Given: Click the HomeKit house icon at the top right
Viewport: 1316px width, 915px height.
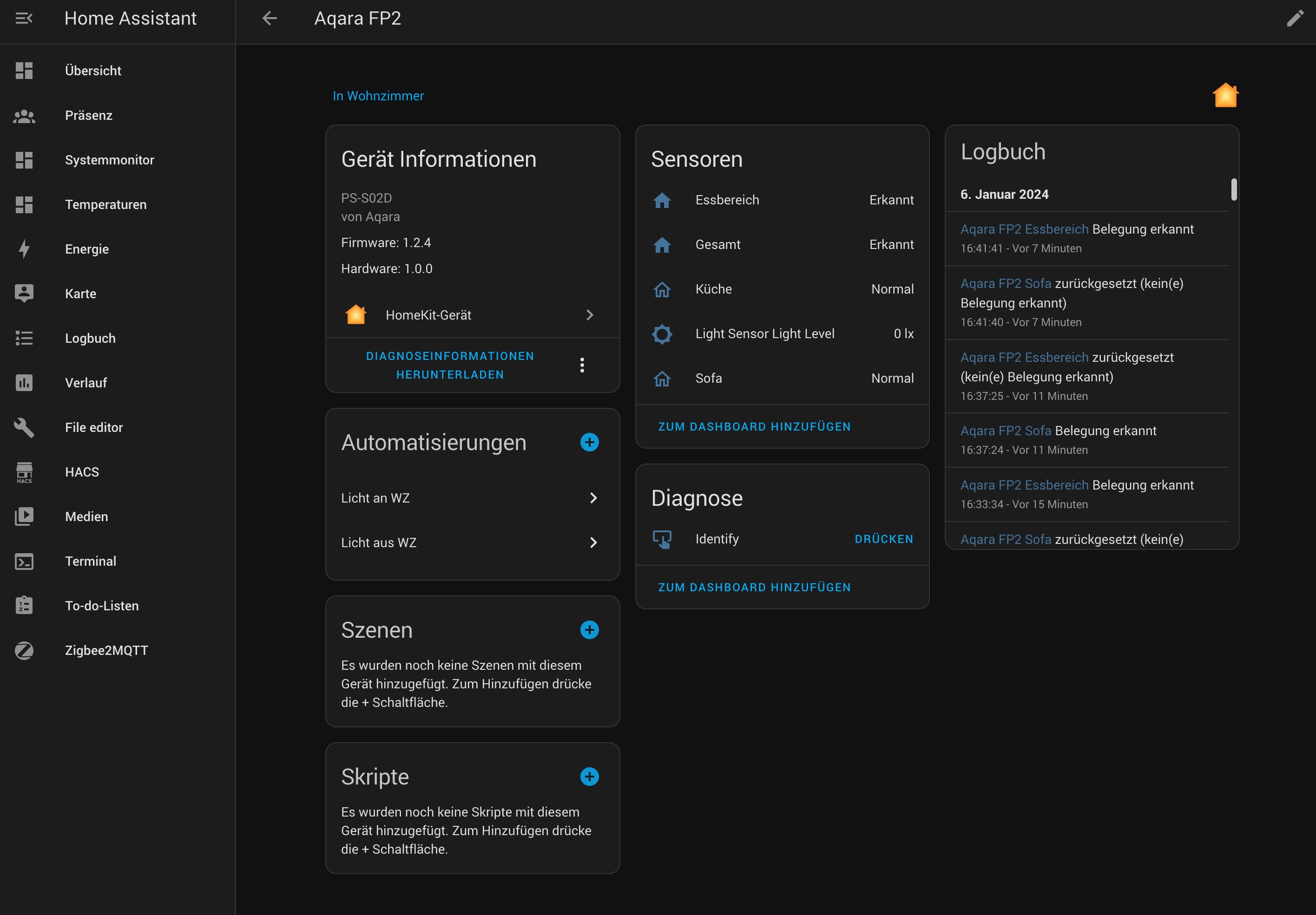Looking at the screenshot, I should pos(1225,95).
